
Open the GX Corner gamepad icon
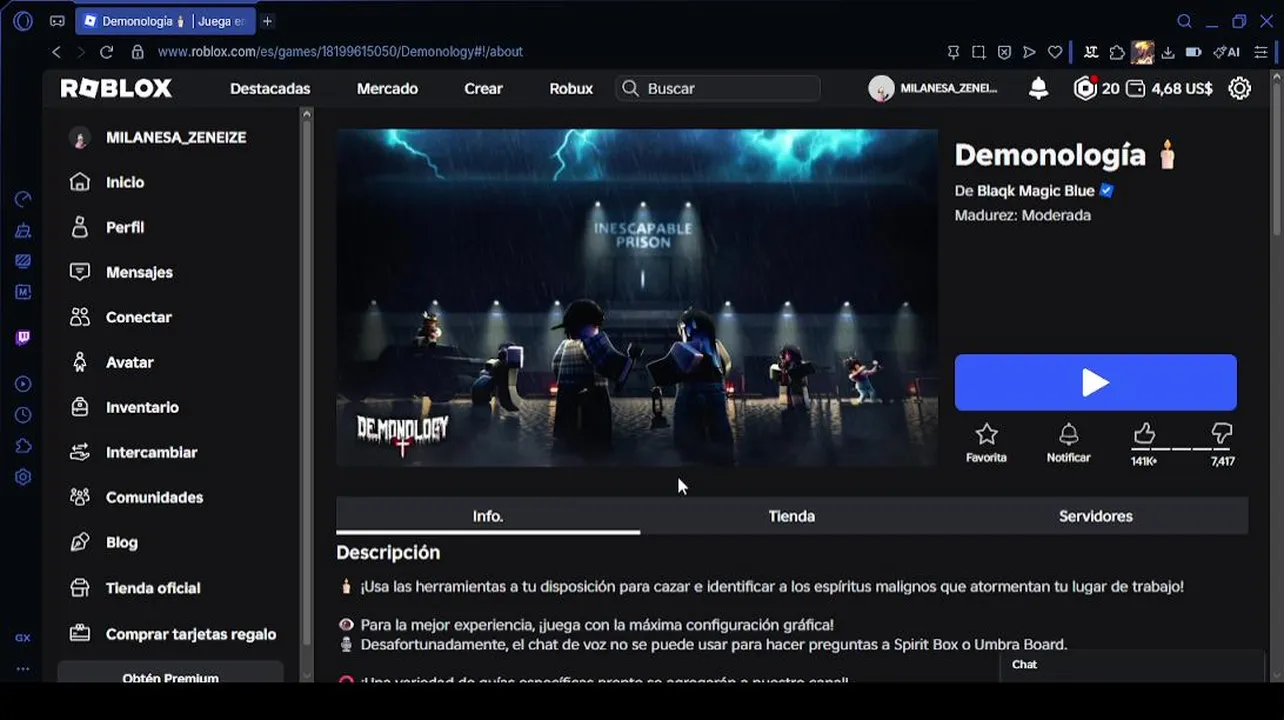57,21
